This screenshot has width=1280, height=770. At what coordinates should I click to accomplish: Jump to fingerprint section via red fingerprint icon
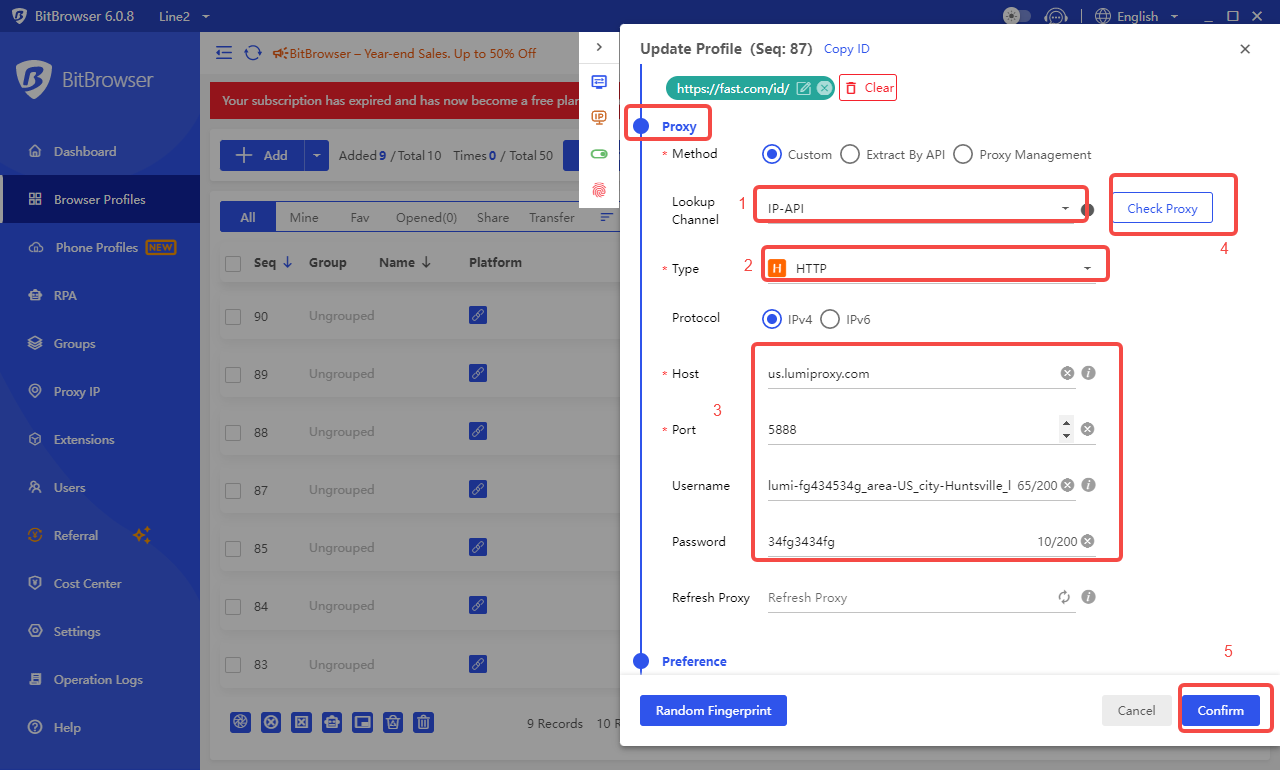[599, 188]
